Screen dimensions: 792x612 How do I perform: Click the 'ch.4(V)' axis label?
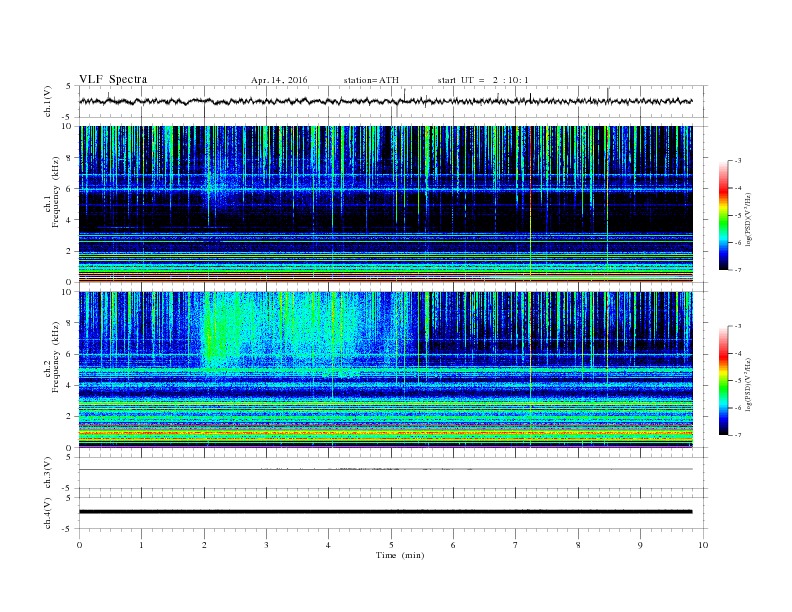click(x=48, y=513)
